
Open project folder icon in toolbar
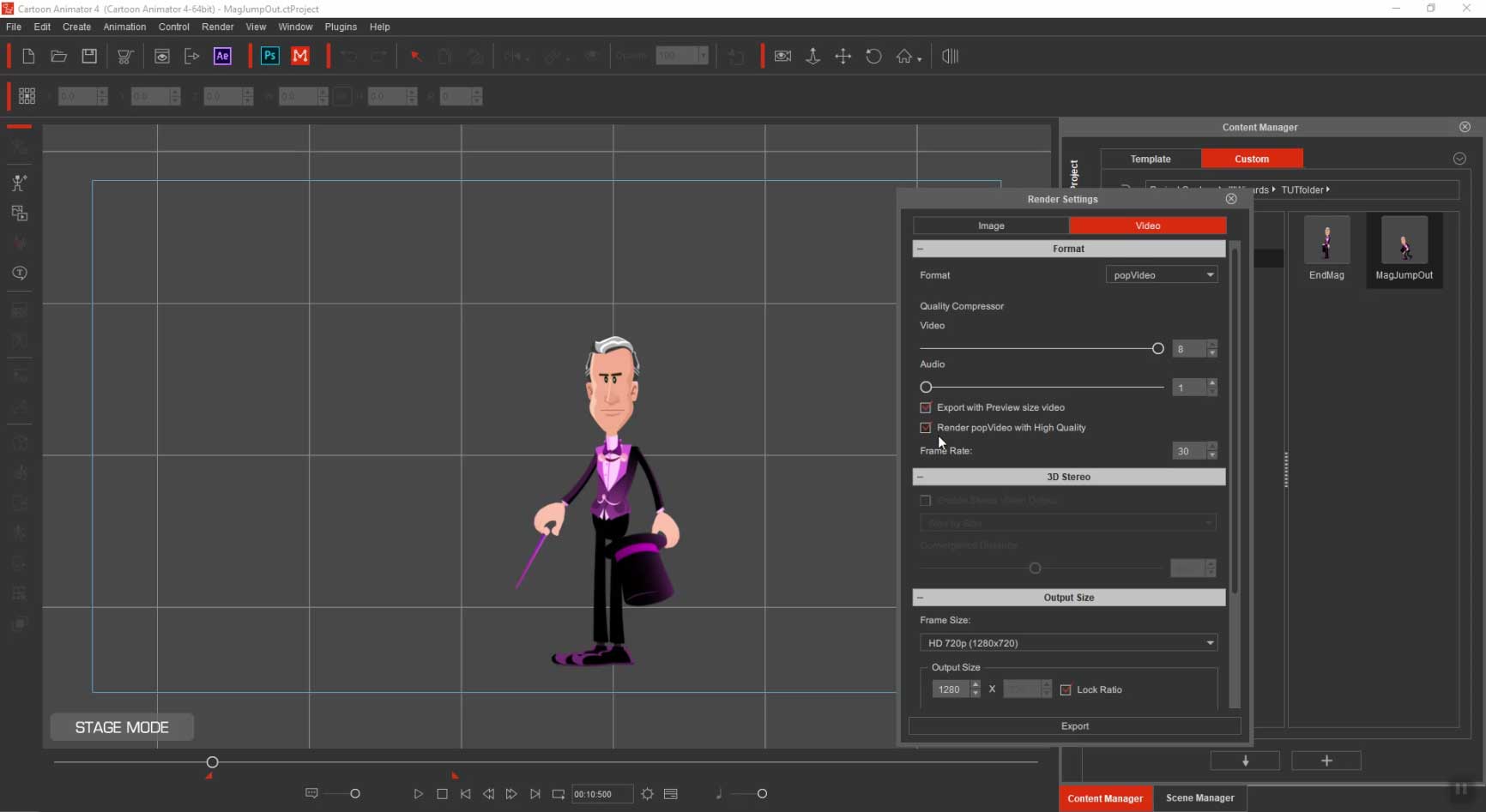click(58, 57)
